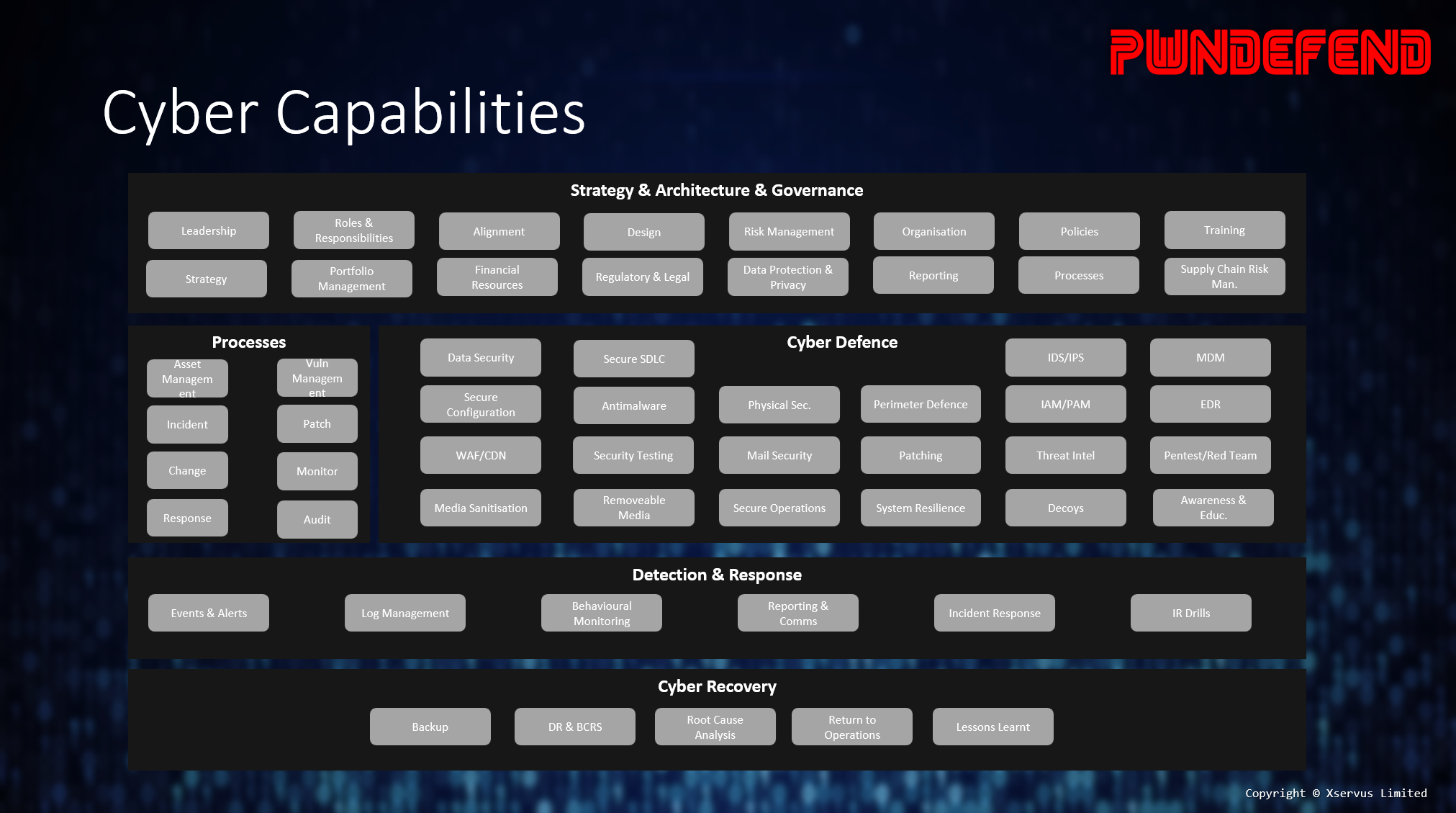
Task: Click the Awareness & Educ. defence block
Action: (x=1212, y=507)
